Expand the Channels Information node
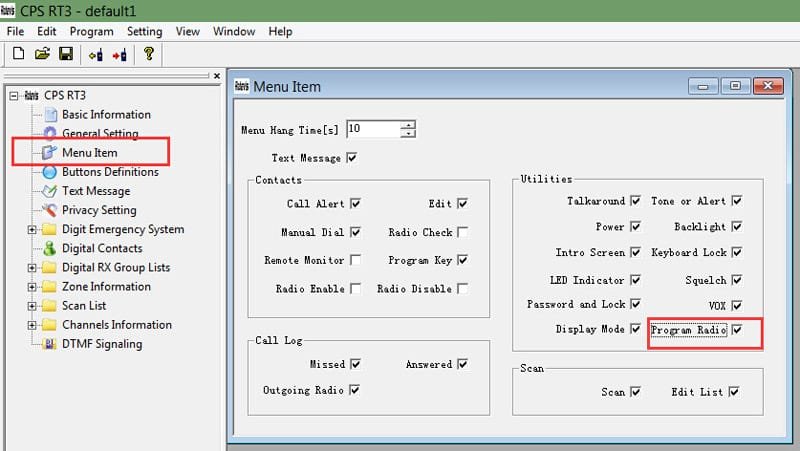The height and width of the screenshot is (451, 800). (x=32, y=325)
